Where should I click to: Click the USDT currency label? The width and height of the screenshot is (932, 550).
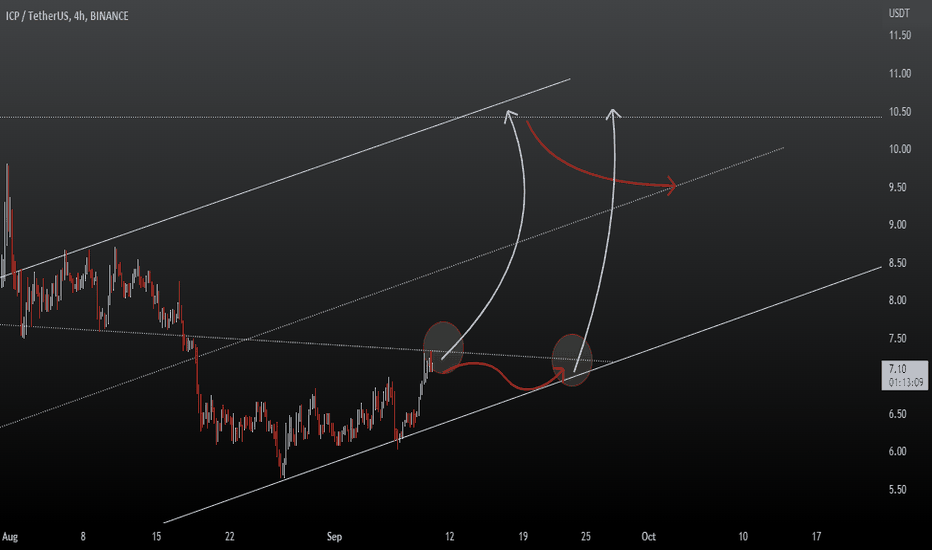pos(899,13)
